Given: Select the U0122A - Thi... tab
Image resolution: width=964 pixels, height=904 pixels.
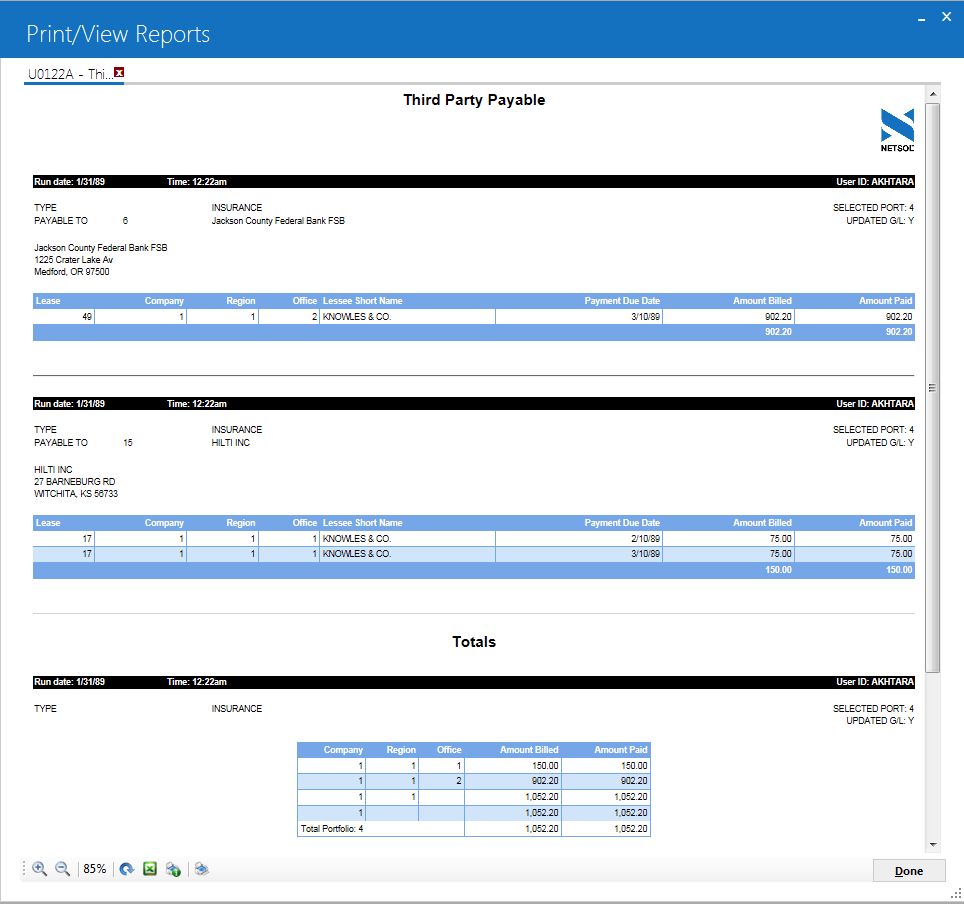Looking at the screenshot, I should click(70, 74).
